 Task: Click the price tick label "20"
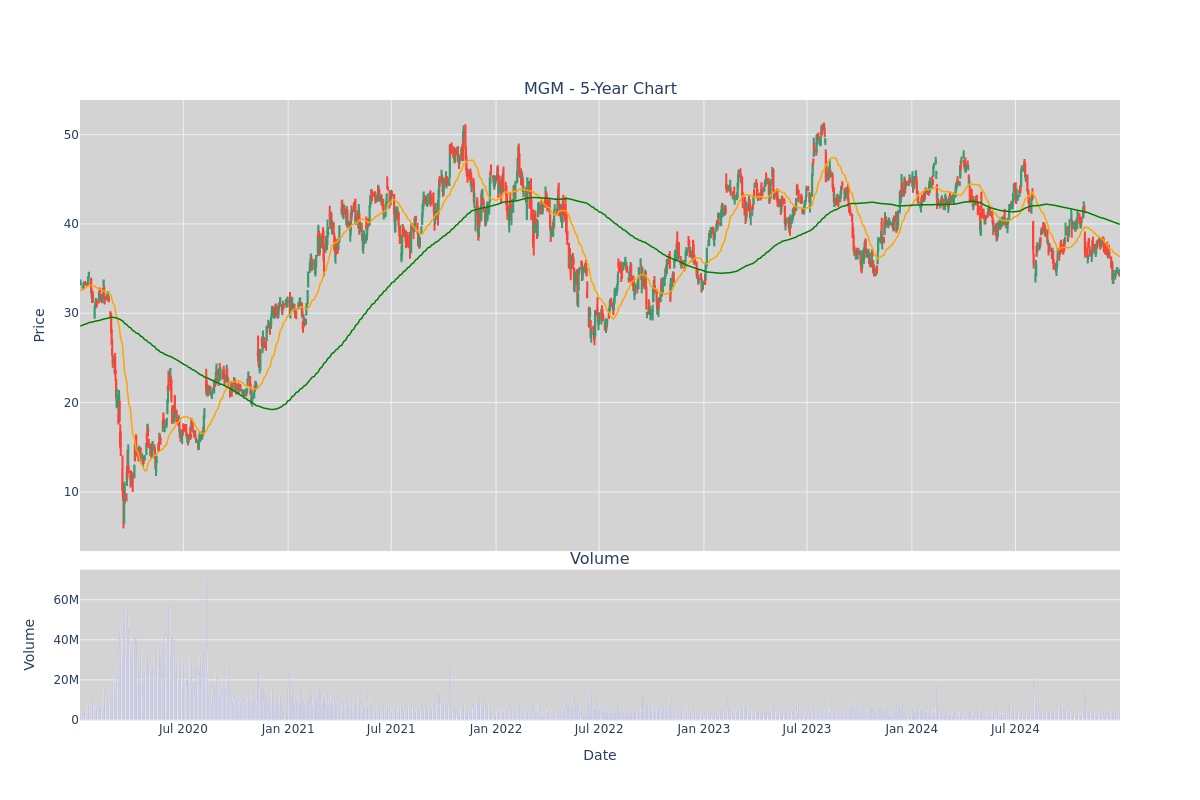pyautogui.click(x=71, y=403)
